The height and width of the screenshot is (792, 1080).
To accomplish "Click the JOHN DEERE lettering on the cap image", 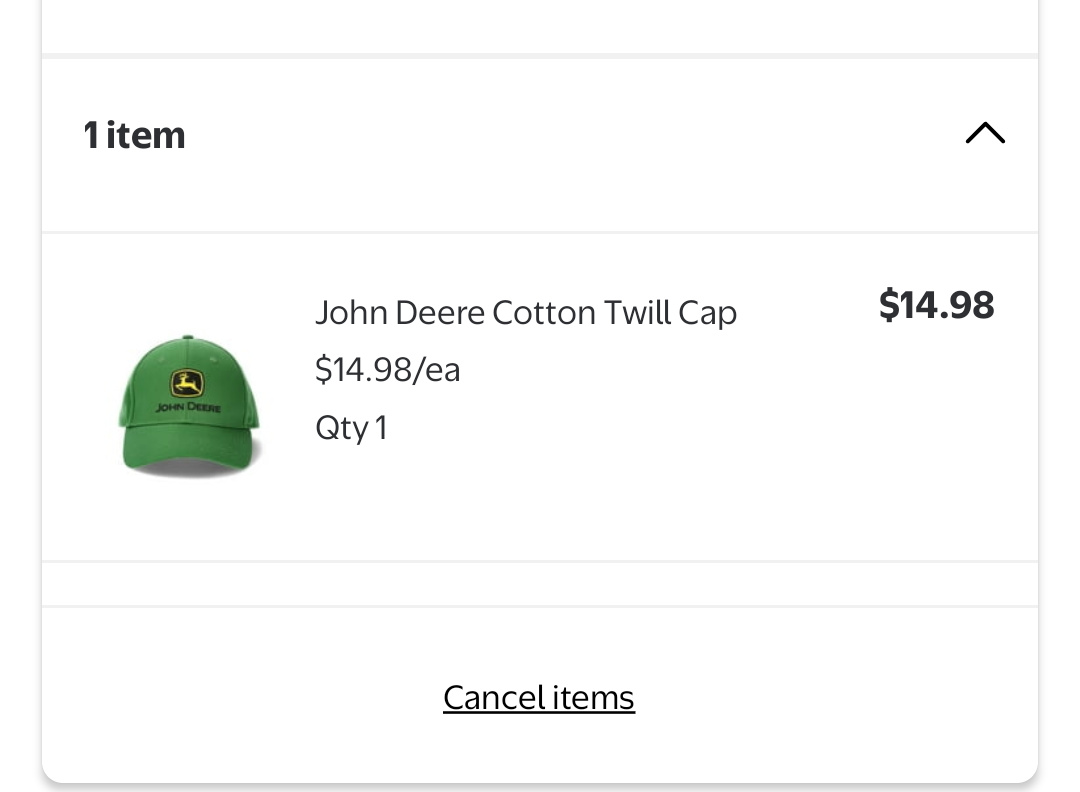I will tap(188, 408).
